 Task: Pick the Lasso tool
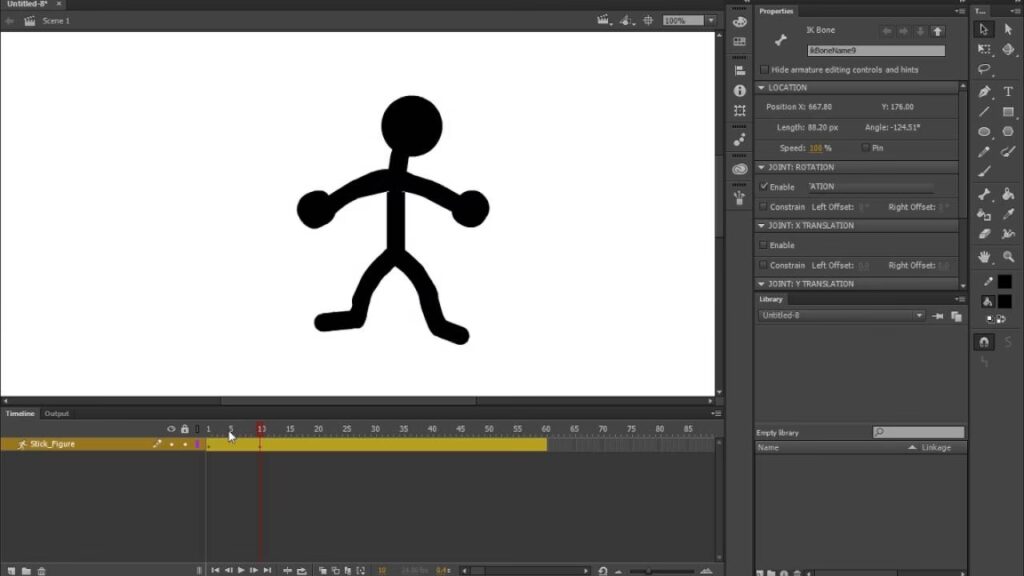[984, 70]
